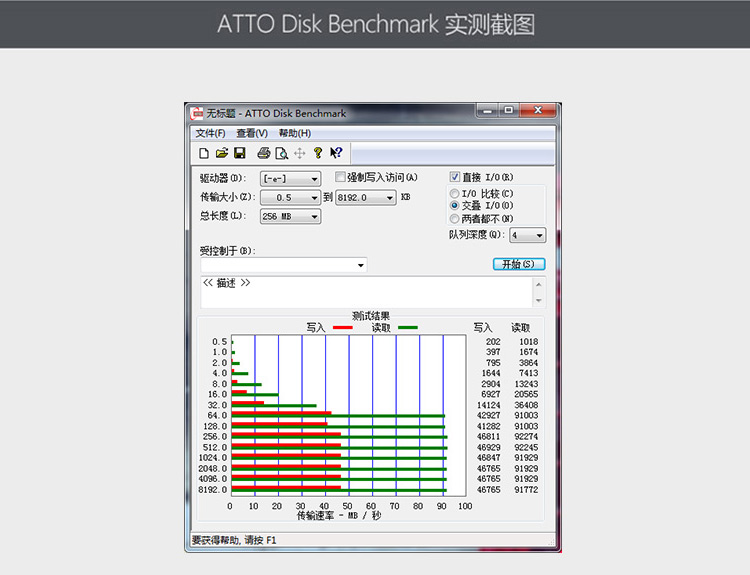Click the description box scroll down arrow
The width and height of the screenshot is (750, 575).
pyautogui.click(x=539, y=301)
